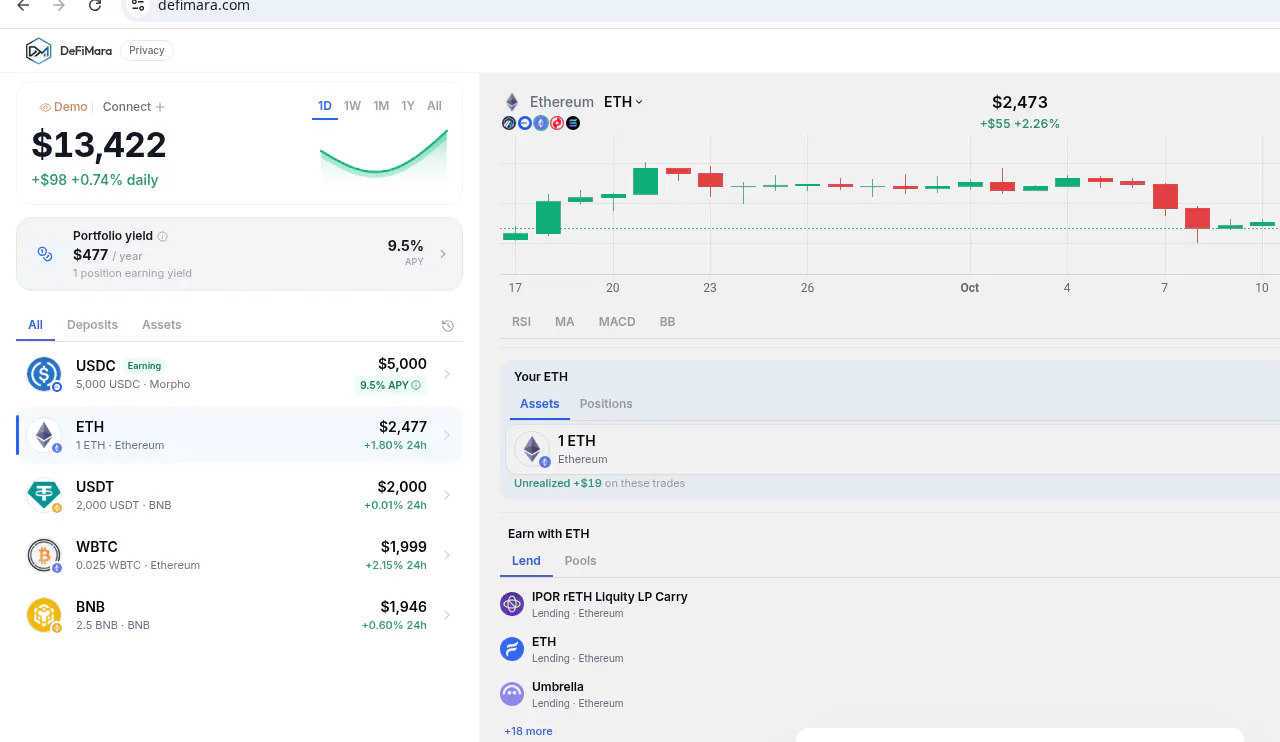Select the 1W time range
Viewport: 1280px width, 742px height.
352,106
